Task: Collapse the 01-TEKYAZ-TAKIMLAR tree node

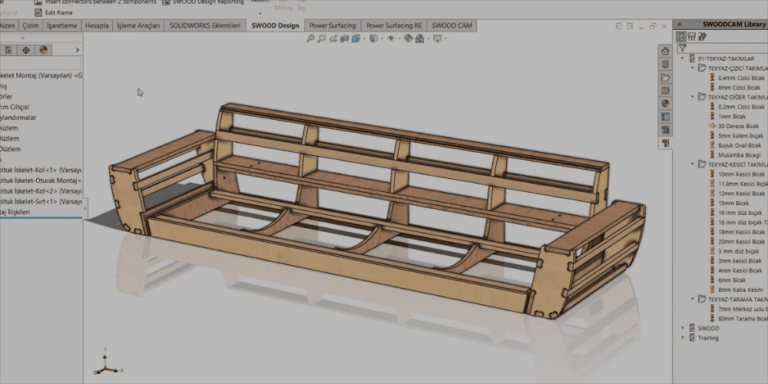Action: click(683, 58)
